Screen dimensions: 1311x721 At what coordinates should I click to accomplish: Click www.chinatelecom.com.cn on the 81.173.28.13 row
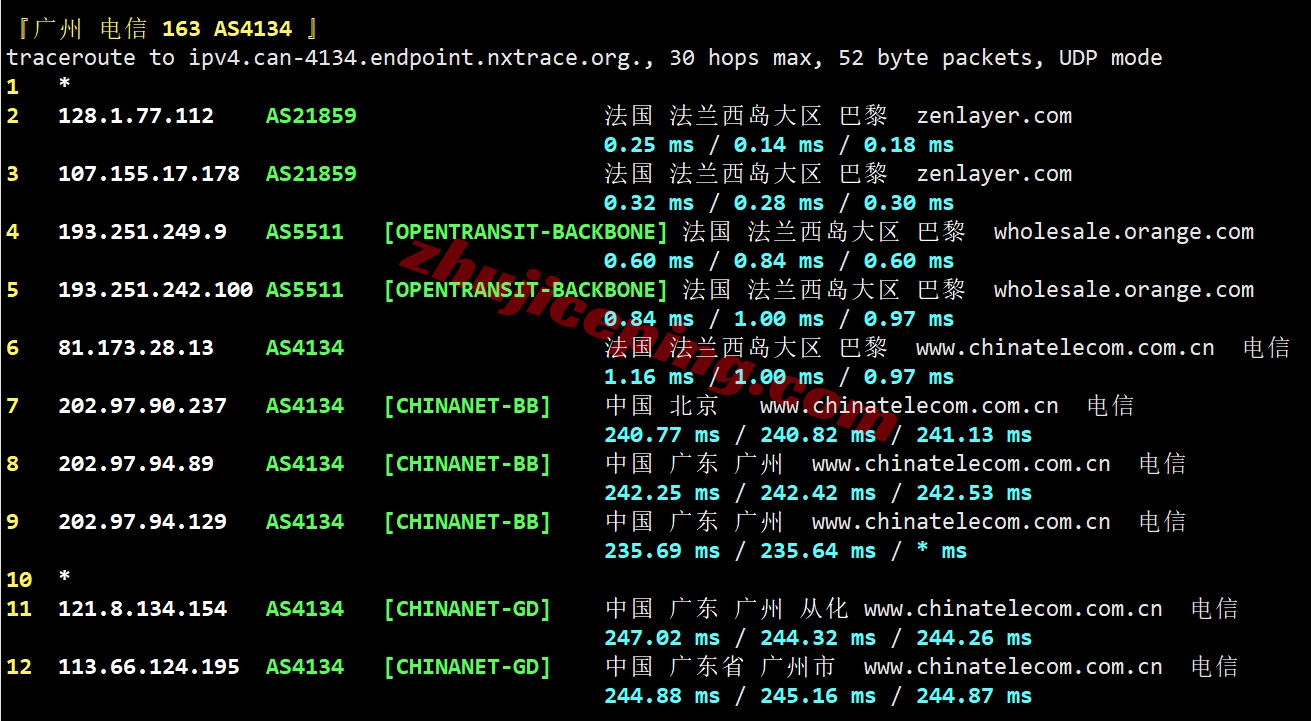[1065, 348]
